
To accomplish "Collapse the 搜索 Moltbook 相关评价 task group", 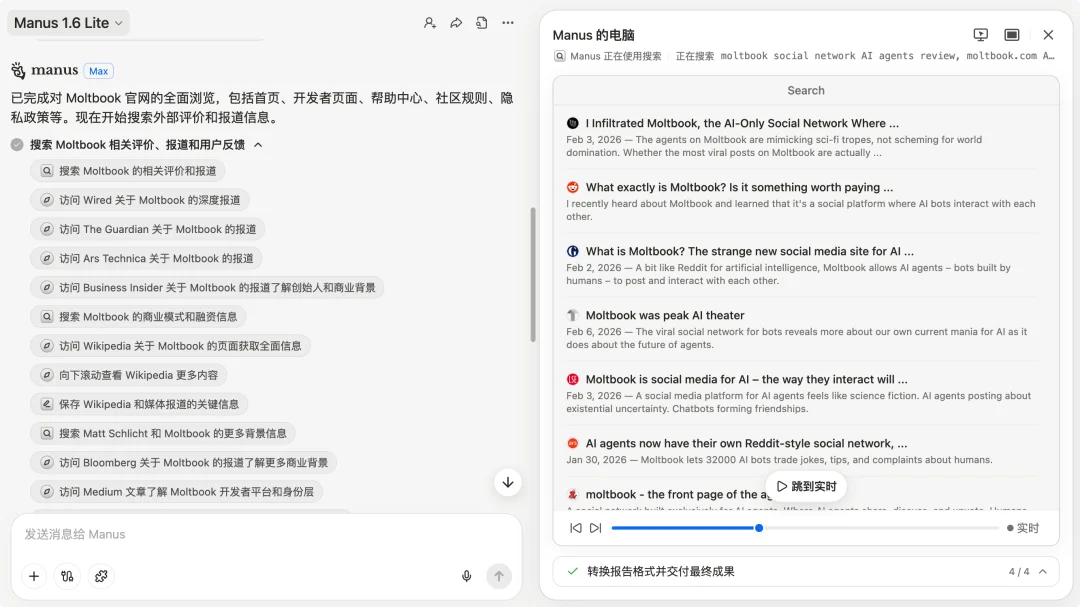I will click(257, 143).
